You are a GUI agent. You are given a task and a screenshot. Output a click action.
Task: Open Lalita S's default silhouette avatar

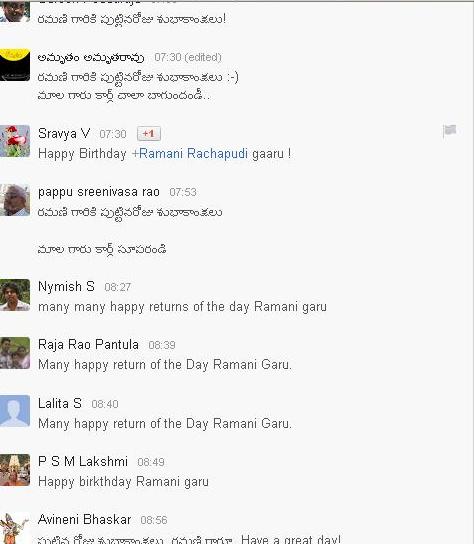click(15, 411)
